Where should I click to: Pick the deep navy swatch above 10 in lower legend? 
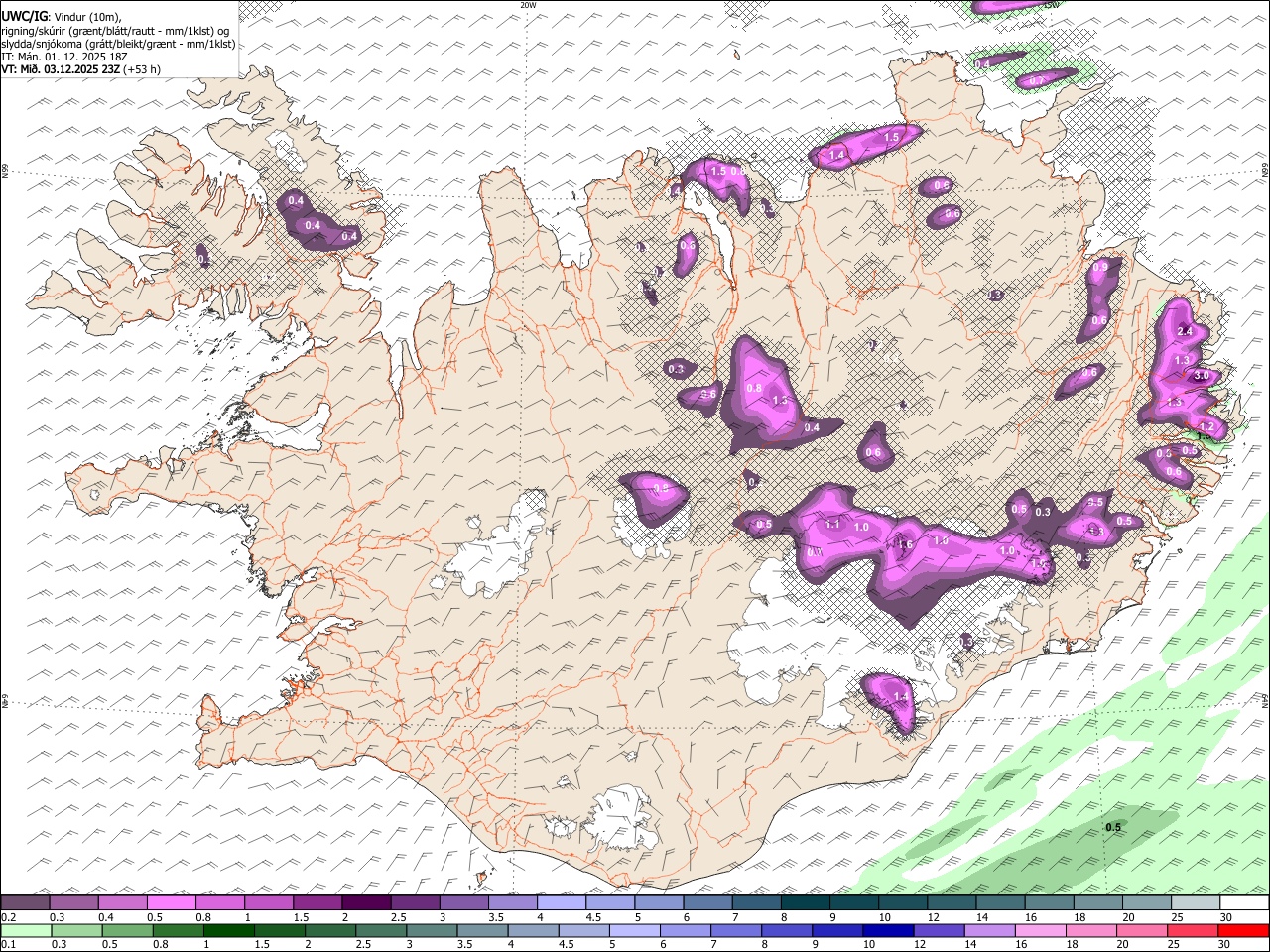888,930
